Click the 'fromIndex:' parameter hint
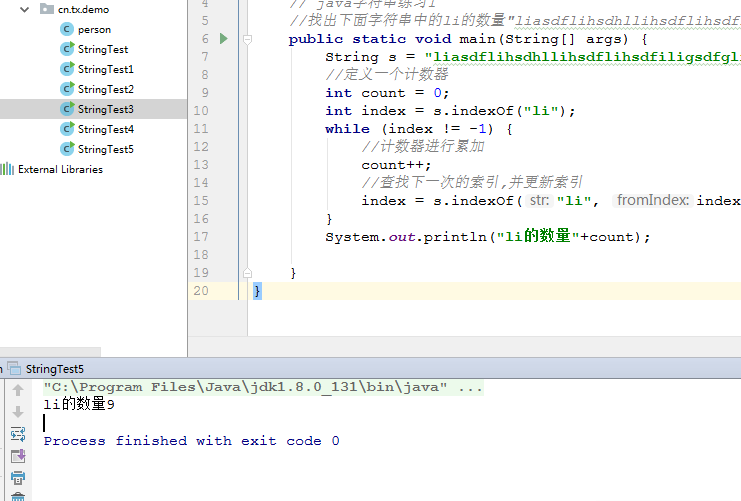The height and width of the screenshot is (501, 741). tap(653, 200)
